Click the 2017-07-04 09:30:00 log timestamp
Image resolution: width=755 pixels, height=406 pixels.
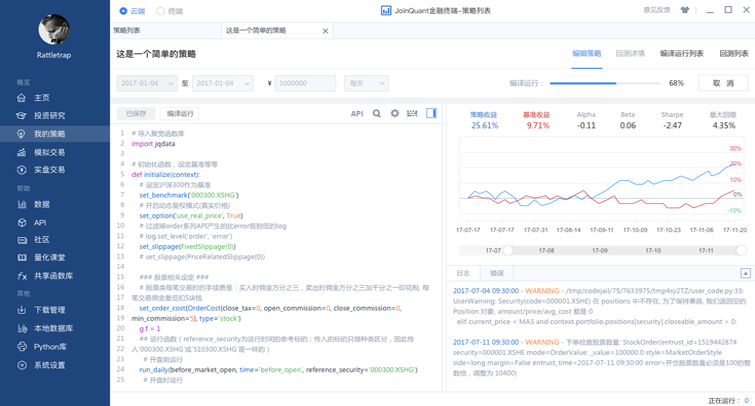486,291
